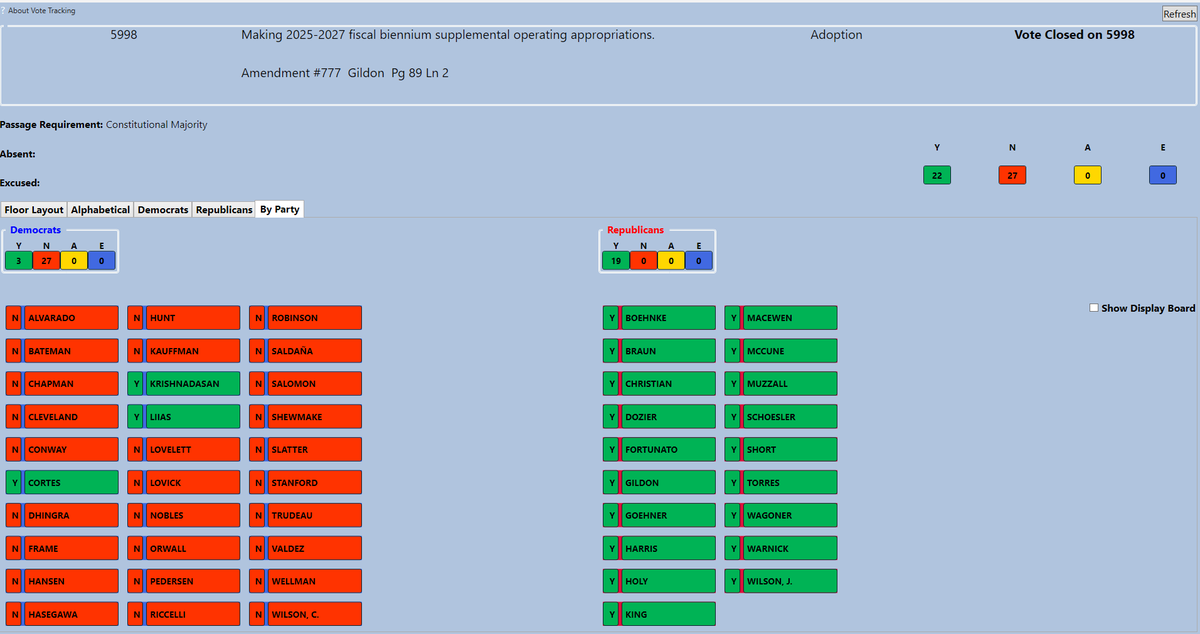Click Democrats Nay count 27 box
This screenshot has width=1200, height=634.
click(x=47, y=261)
